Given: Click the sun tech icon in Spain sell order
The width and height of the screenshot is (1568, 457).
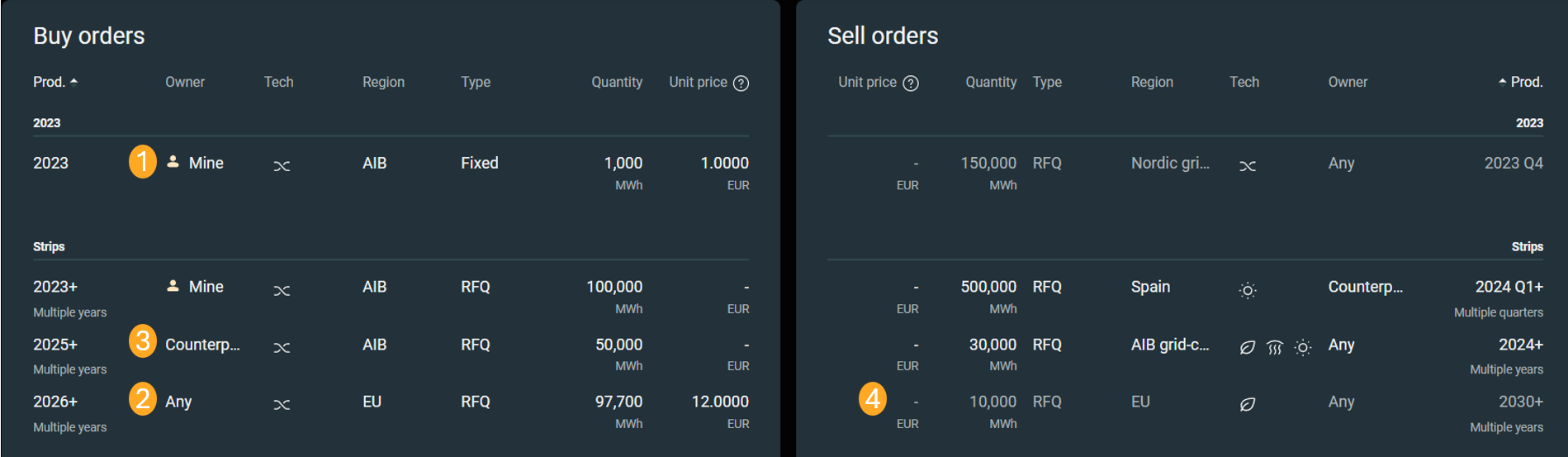Looking at the screenshot, I should [x=1248, y=290].
